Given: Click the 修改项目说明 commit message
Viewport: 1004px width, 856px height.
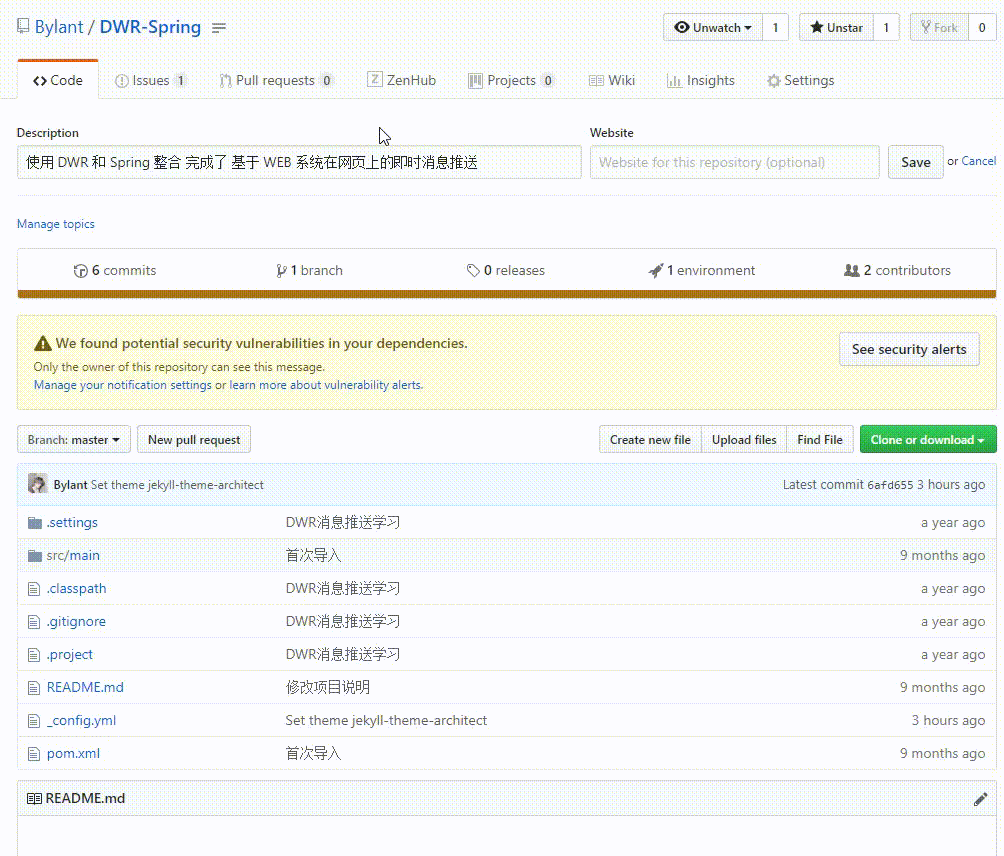Looking at the screenshot, I should [328, 687].
